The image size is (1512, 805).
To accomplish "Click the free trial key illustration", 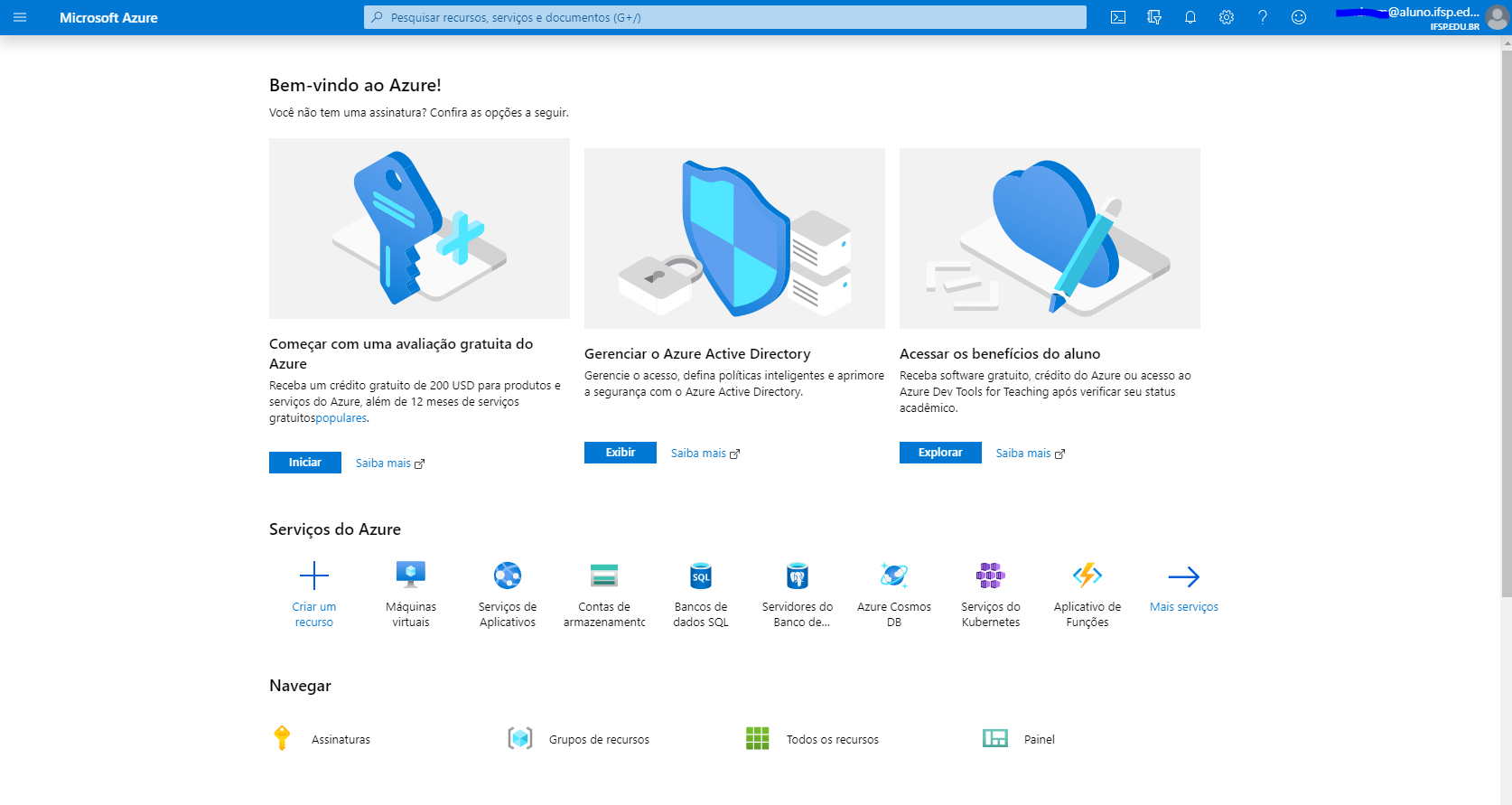I will click(419, 229).
